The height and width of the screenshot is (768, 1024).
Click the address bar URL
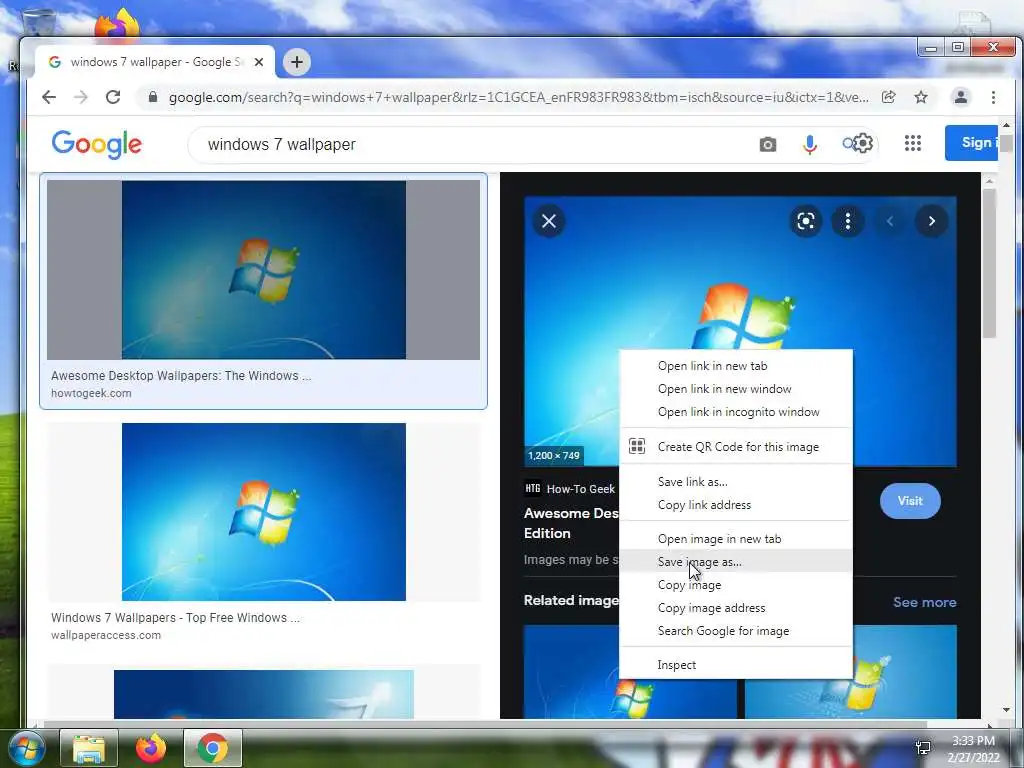[x=519, y=97]
